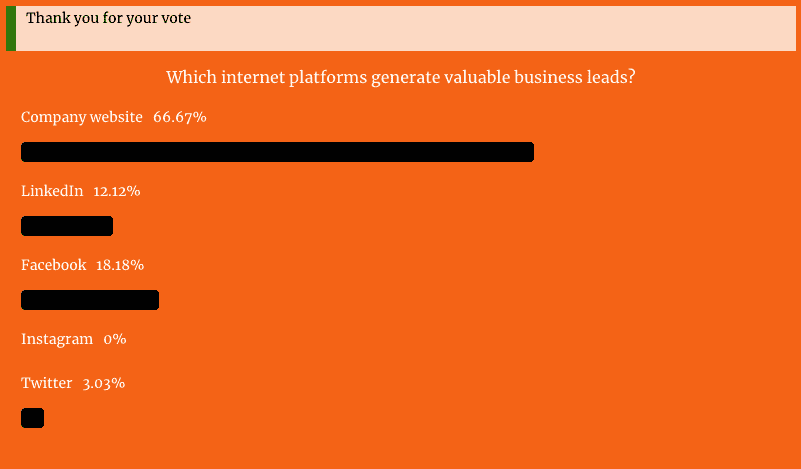Screen dimensions: 801x469
Task: Click the 0% value beside Instagram
Action: point(115,339)
